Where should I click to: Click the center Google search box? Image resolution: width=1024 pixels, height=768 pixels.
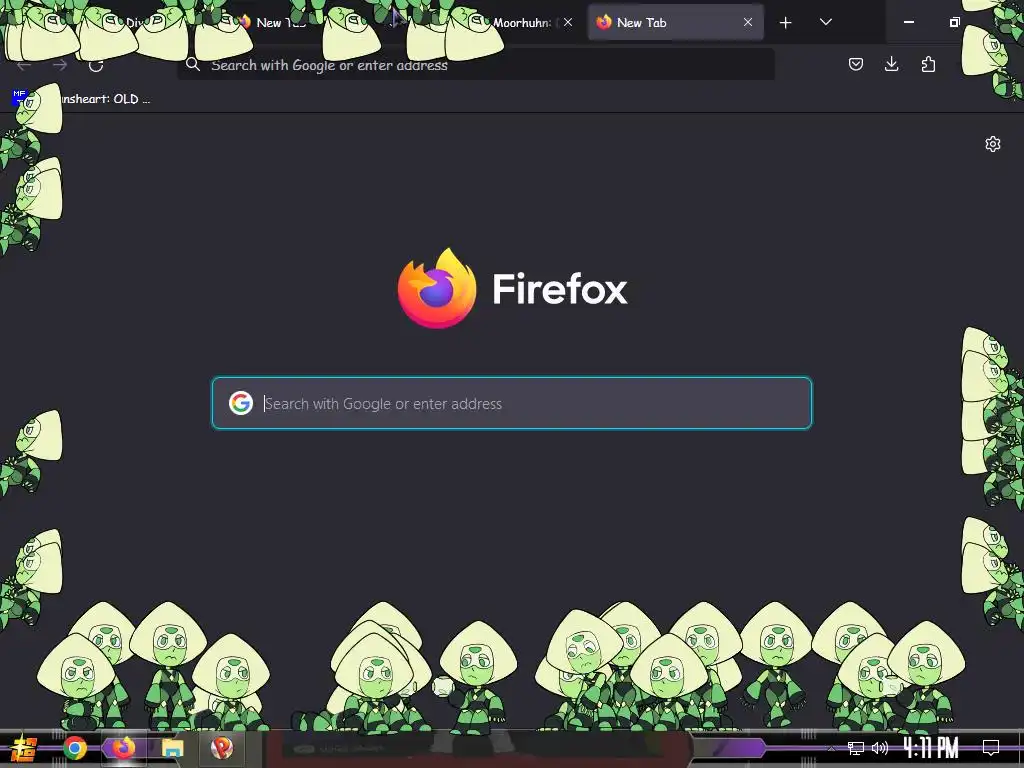tap(511, 403)
